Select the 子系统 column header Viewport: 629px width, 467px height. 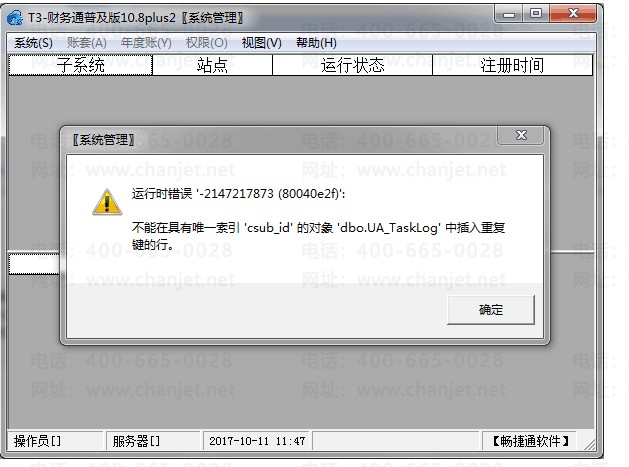(x=81, y=65)
